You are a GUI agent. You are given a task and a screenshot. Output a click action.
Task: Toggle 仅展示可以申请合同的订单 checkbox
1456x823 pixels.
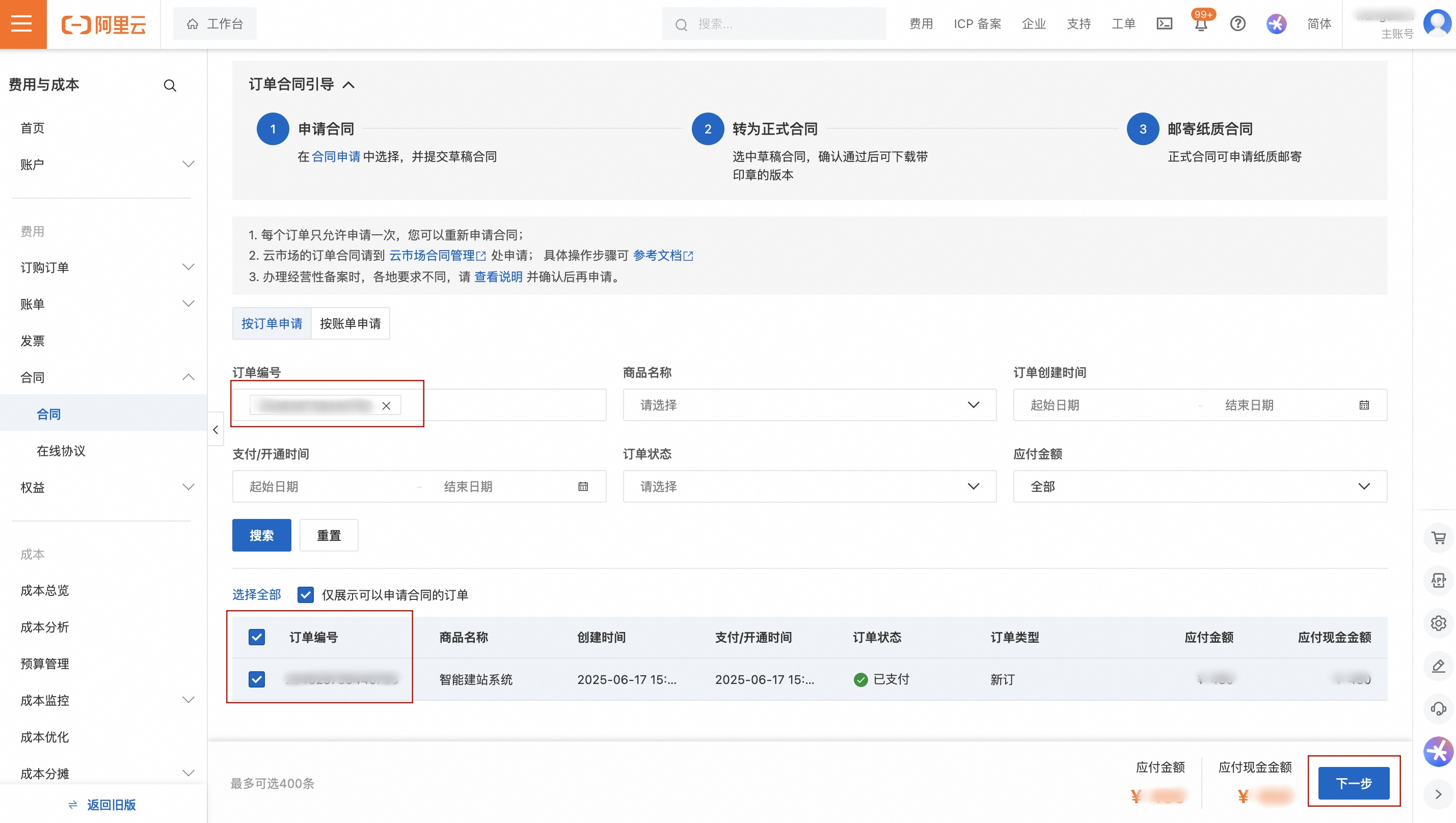tap(305, 595)
